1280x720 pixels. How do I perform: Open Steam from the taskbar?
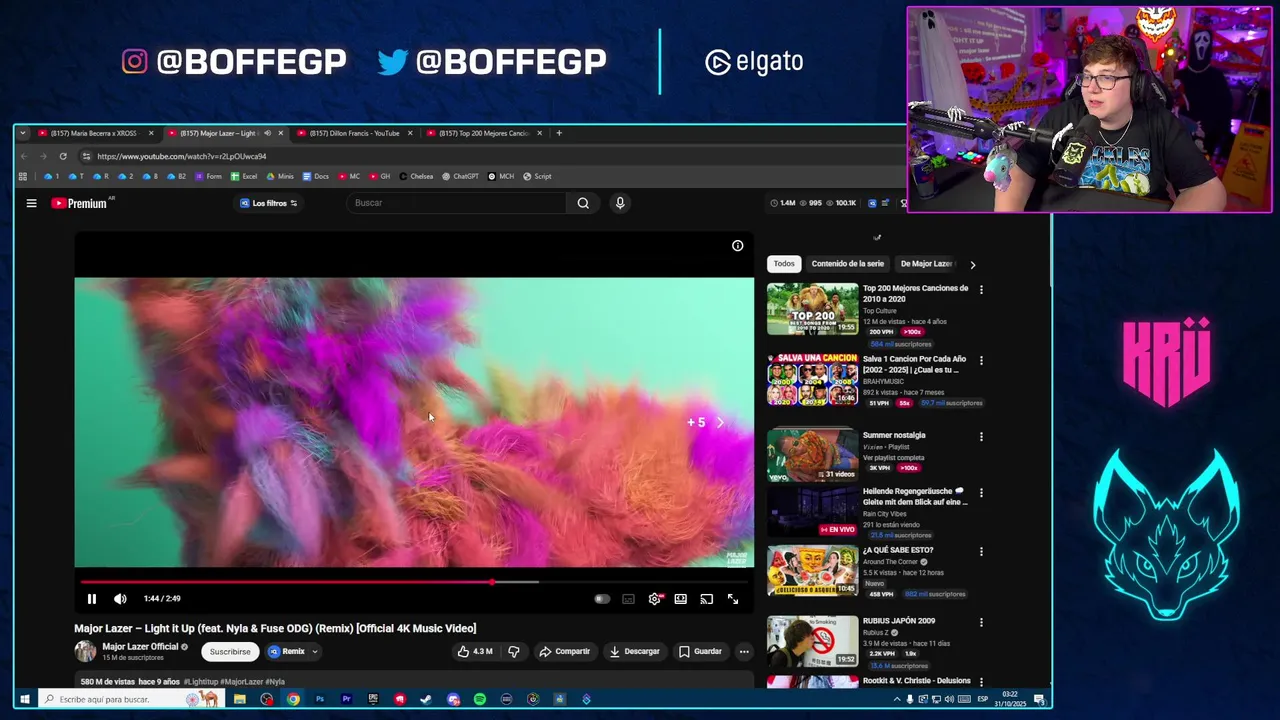[426, 699]
